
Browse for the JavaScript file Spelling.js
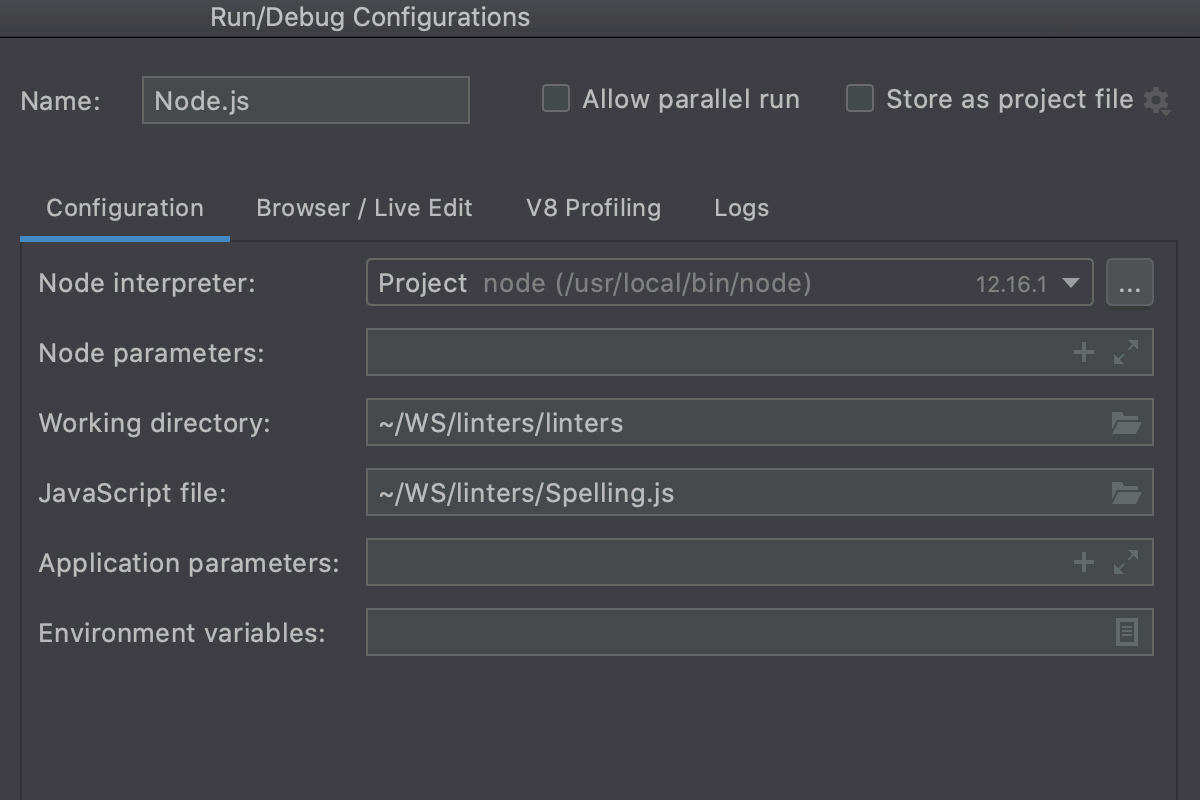pyautogui.click(x=1127, y=492)
